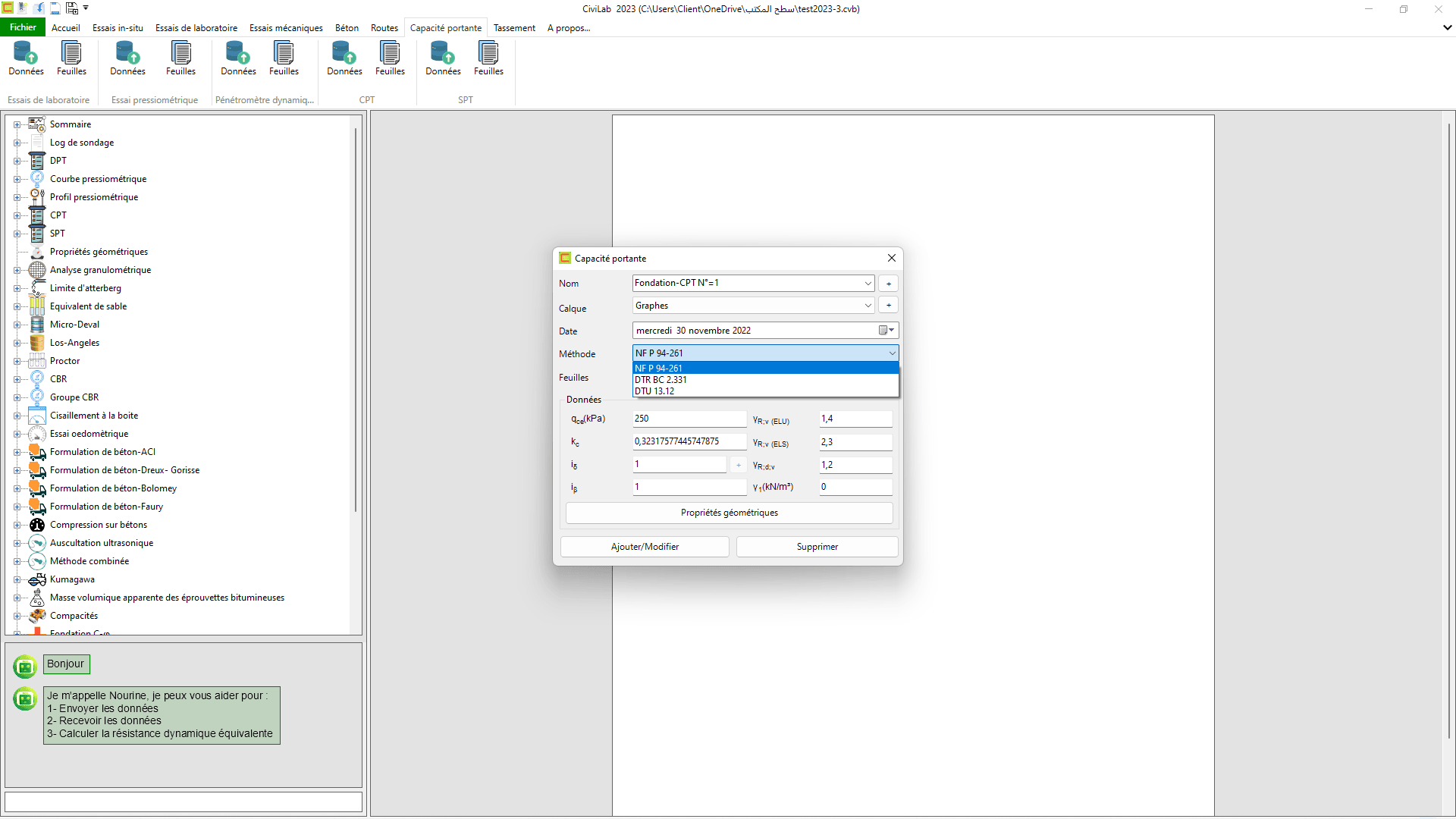This screenshot has width=1456, height=819.
Task: Expand the Groupe CBR tree node
Action: [x=17, y=397]
